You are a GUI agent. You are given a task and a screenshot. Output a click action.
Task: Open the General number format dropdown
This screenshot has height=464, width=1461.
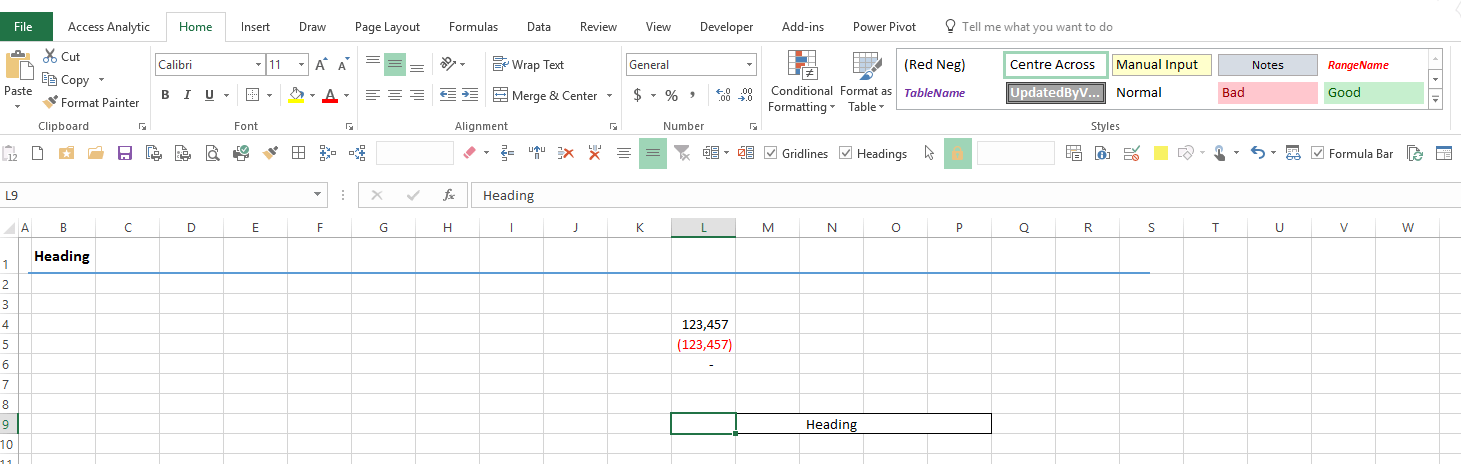(750, 65)
